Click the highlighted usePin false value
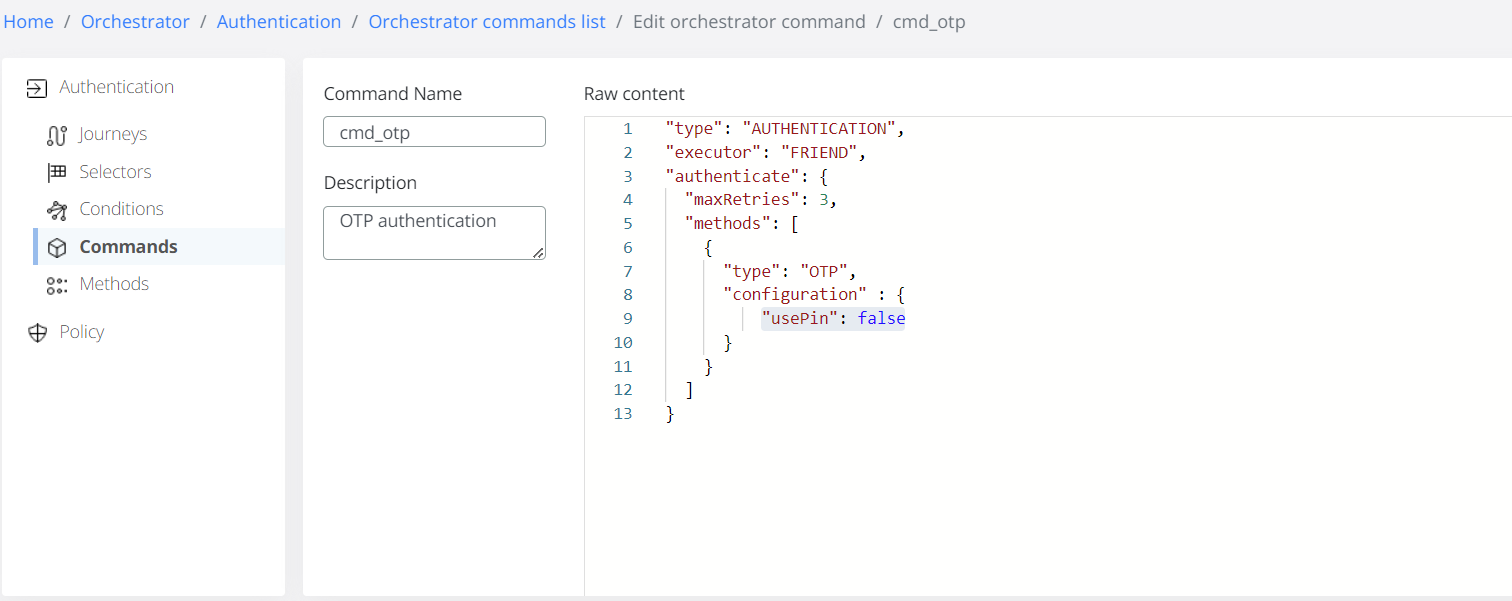Image resolution: width=1512 pixels, height=601 pixels. (833, 318)
